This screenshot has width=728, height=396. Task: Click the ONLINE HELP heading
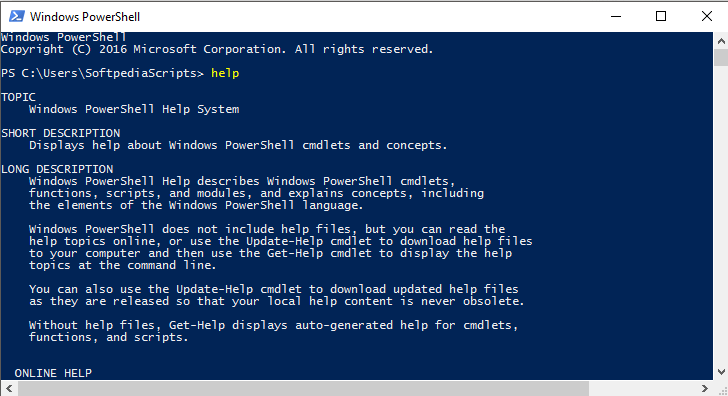(53, 373)
